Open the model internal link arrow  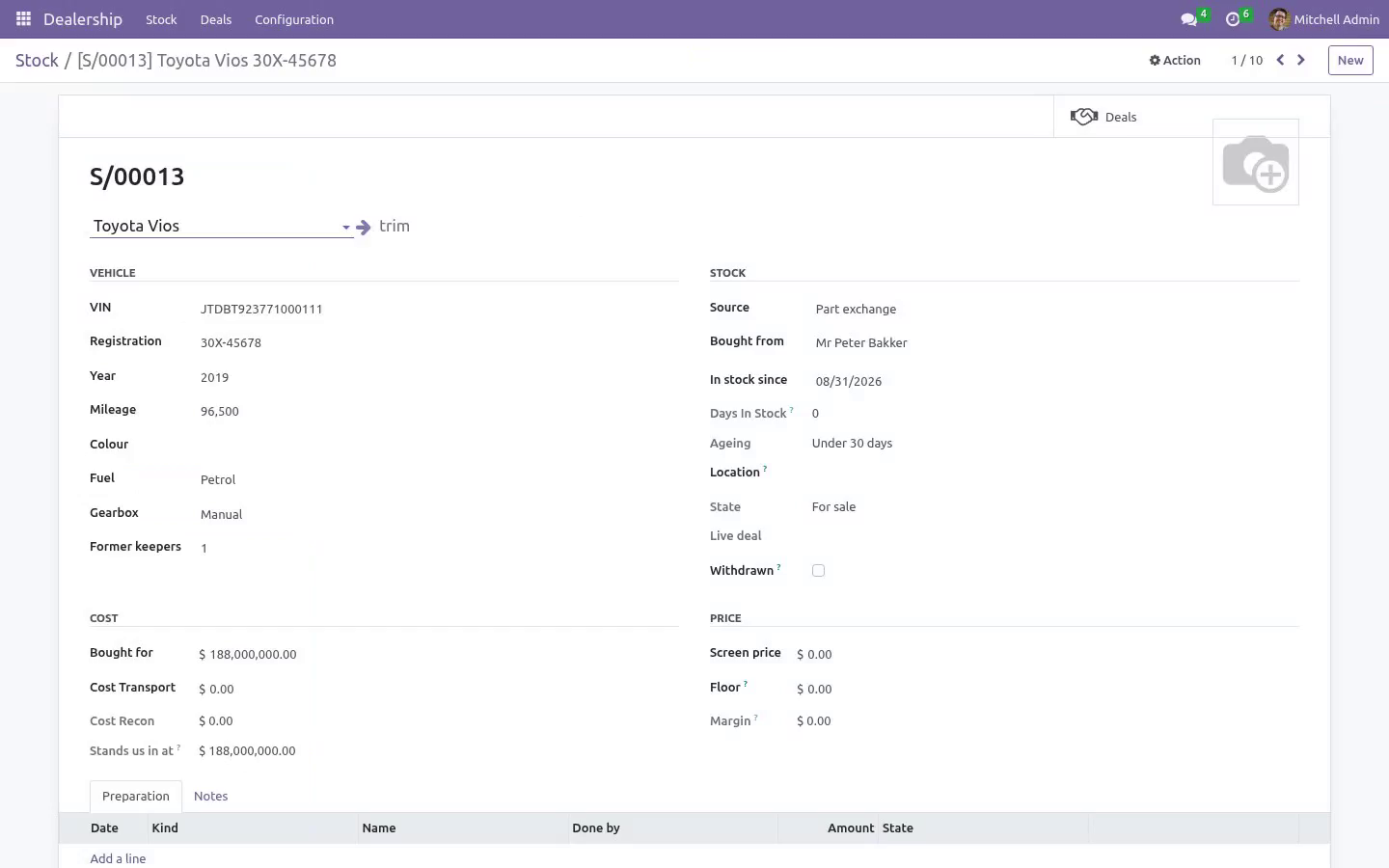pyautogui.click(x=364, y=228)
